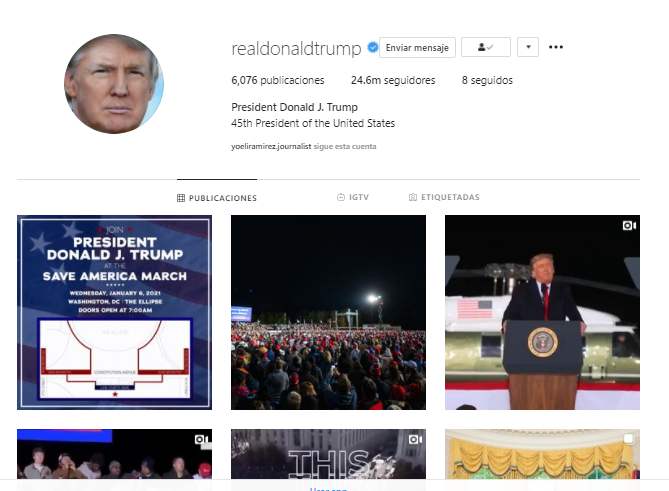669x491 pixels.
Task: Open the Save America March post
Action: 114,312
